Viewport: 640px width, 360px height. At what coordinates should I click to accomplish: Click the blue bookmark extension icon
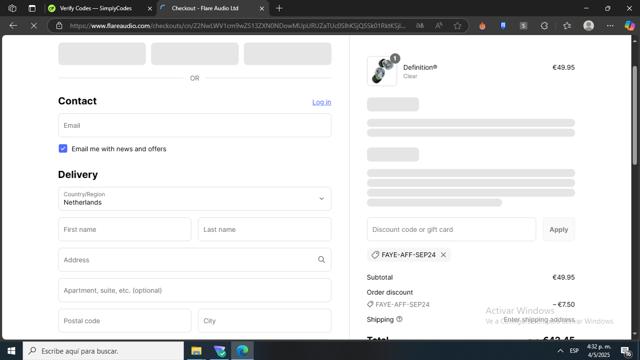503,26
